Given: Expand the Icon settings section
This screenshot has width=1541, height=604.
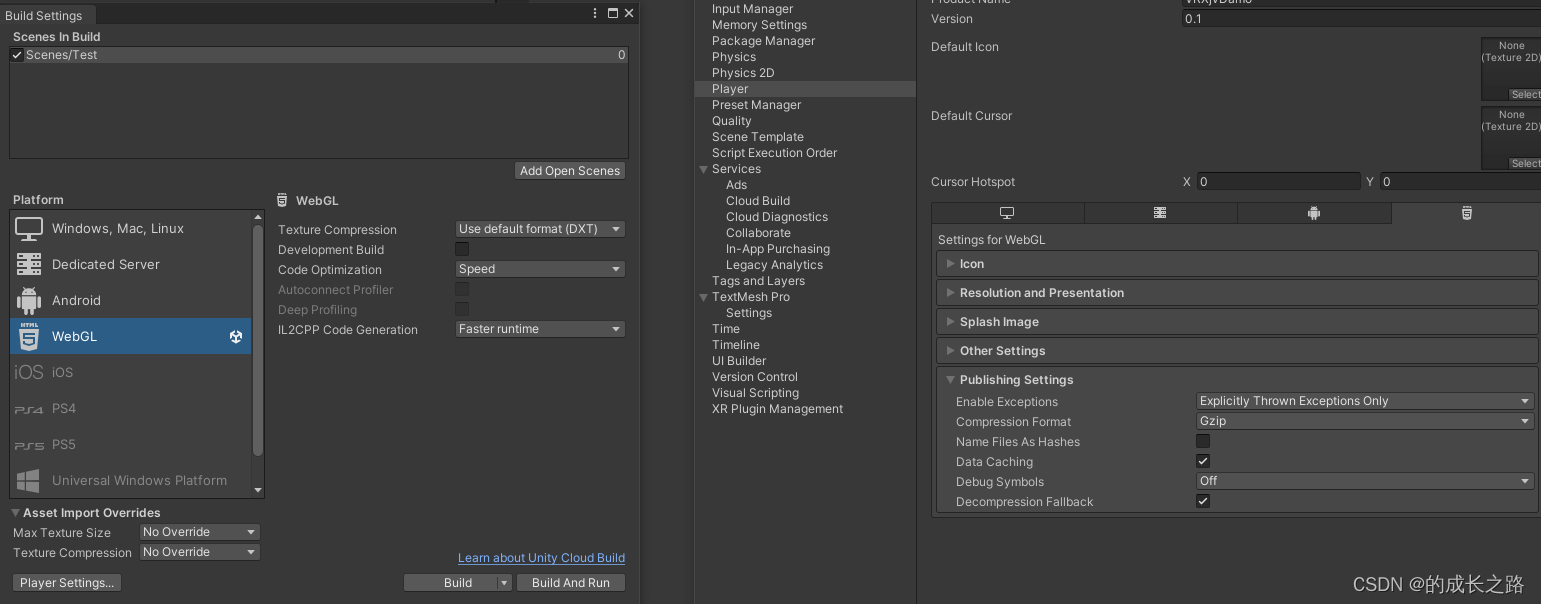Looking at the screenshot, I should pos(1237,264).
